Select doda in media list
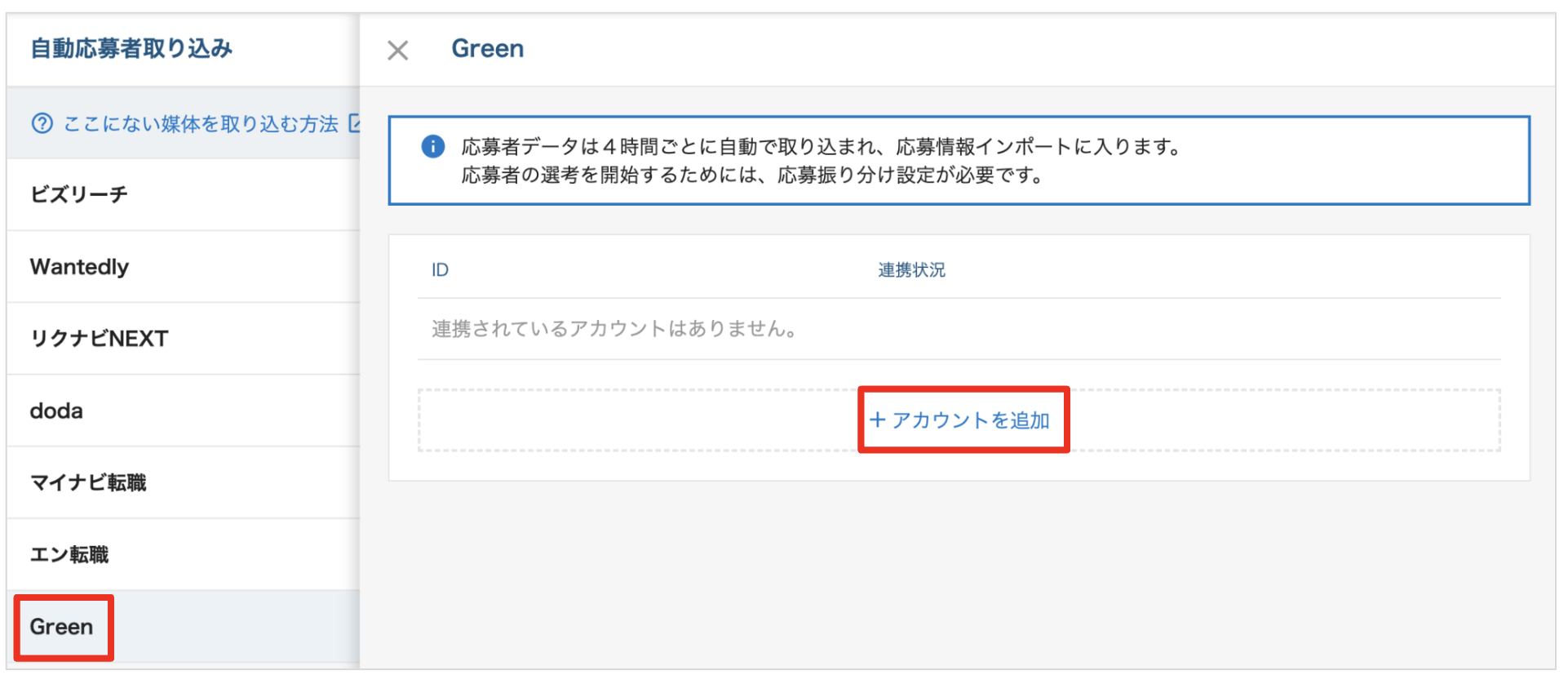Image resolution: width=1568 pixels, height=684 pixels. 56,411
